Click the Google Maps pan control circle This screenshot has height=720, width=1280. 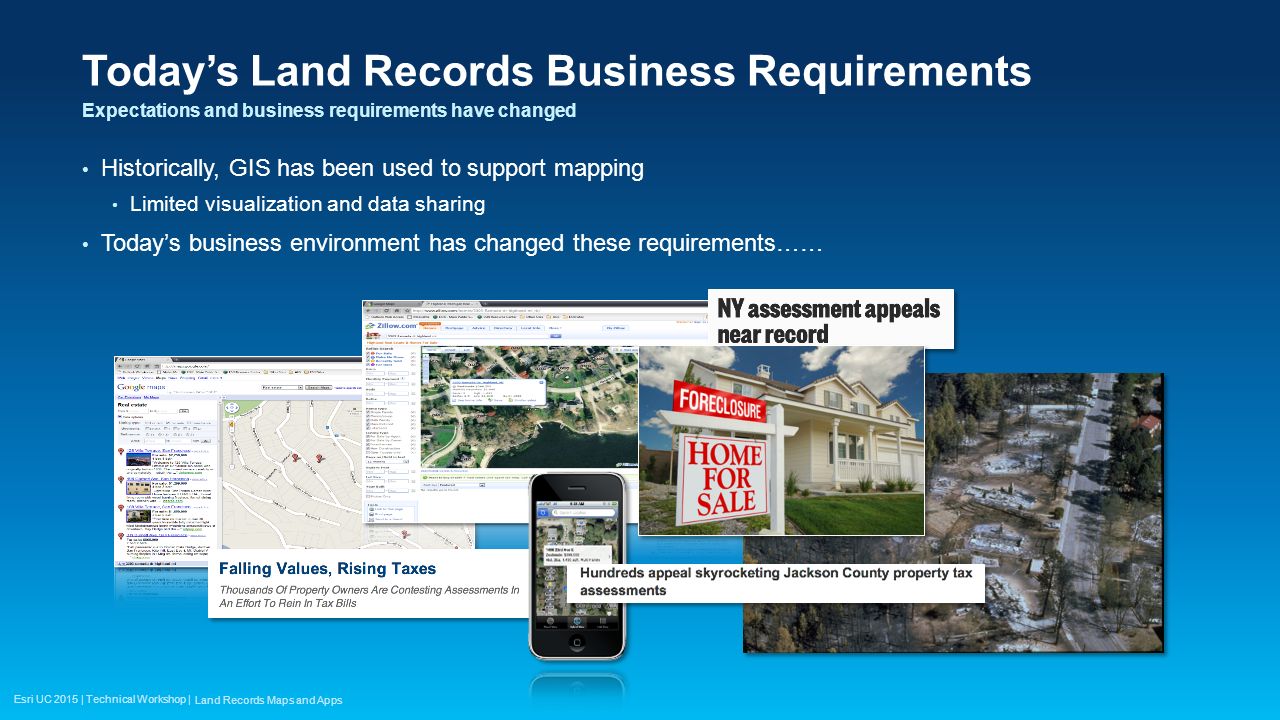tap(231, 408)
